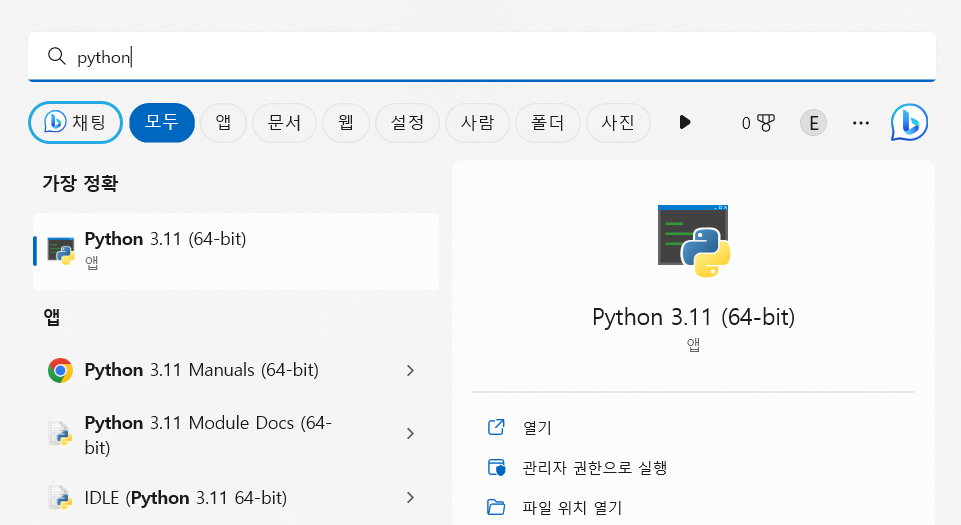The width and height of the screenshot is (961, 525).
Task: Click the search box containing python
Action: click(x=482, y=56)
